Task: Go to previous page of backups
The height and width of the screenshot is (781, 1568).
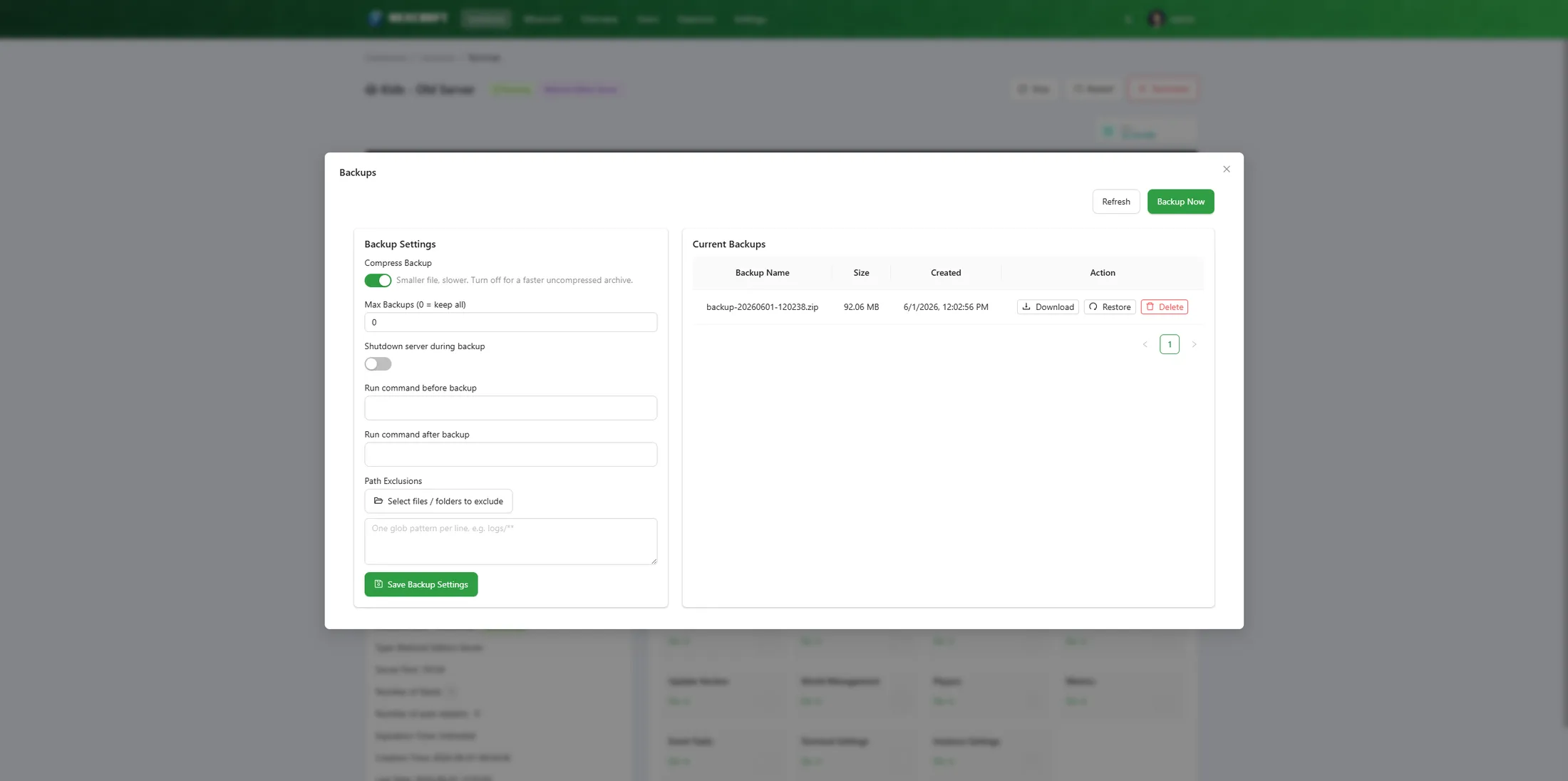Action: (x=1145, y=344)
